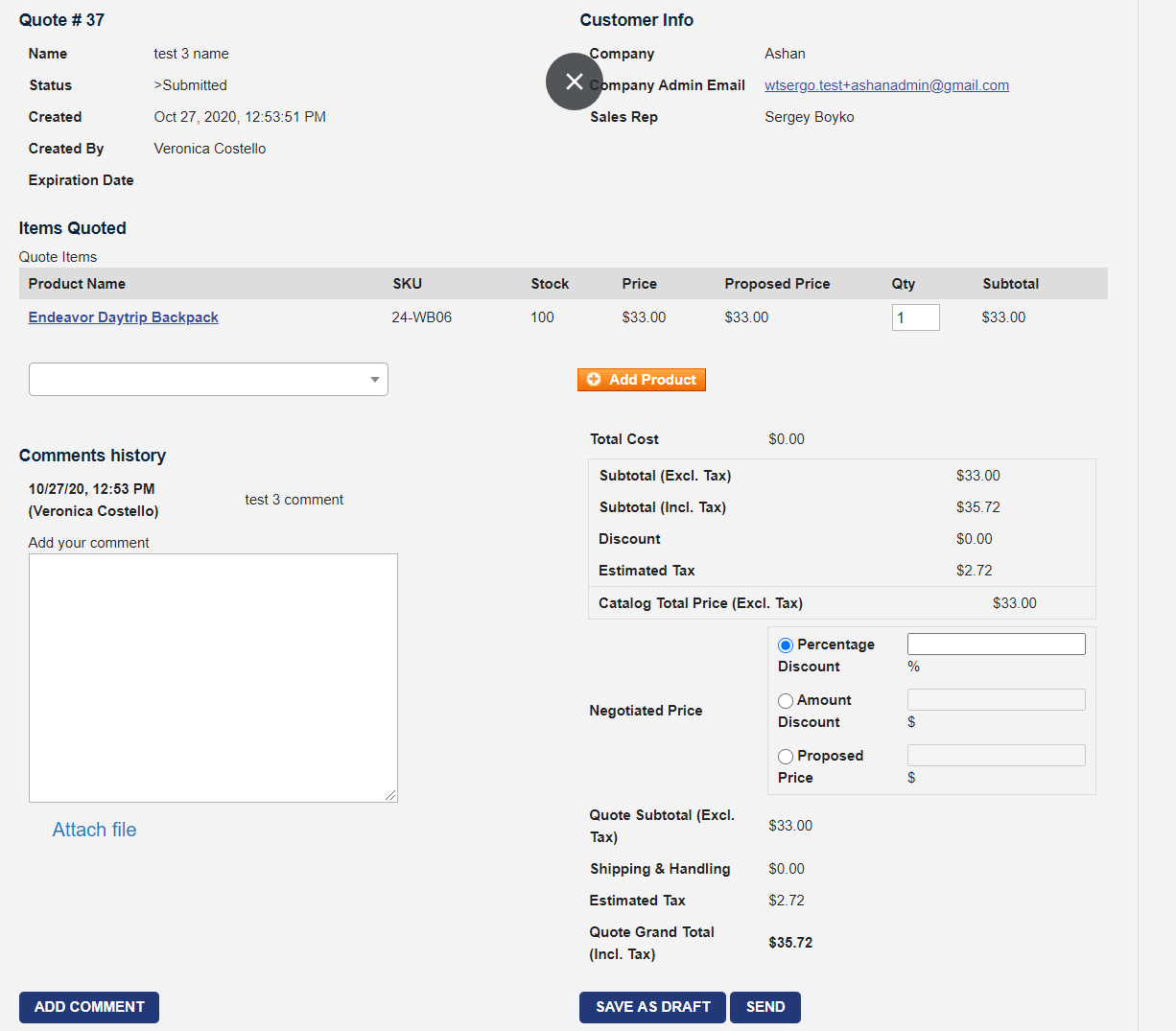
Task: Select the Proposed Price radio button
Action: coord(786,757)
